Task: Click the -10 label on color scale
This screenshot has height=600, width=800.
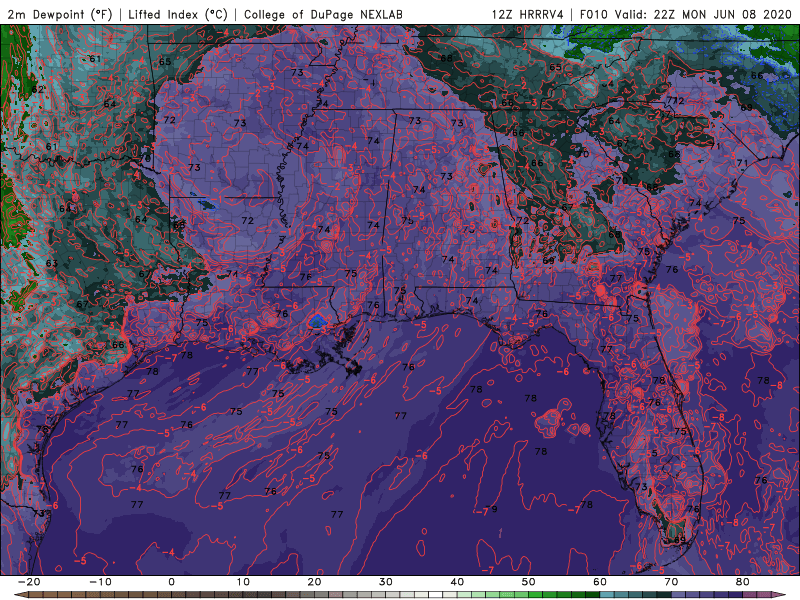Action: coord(100,582)
